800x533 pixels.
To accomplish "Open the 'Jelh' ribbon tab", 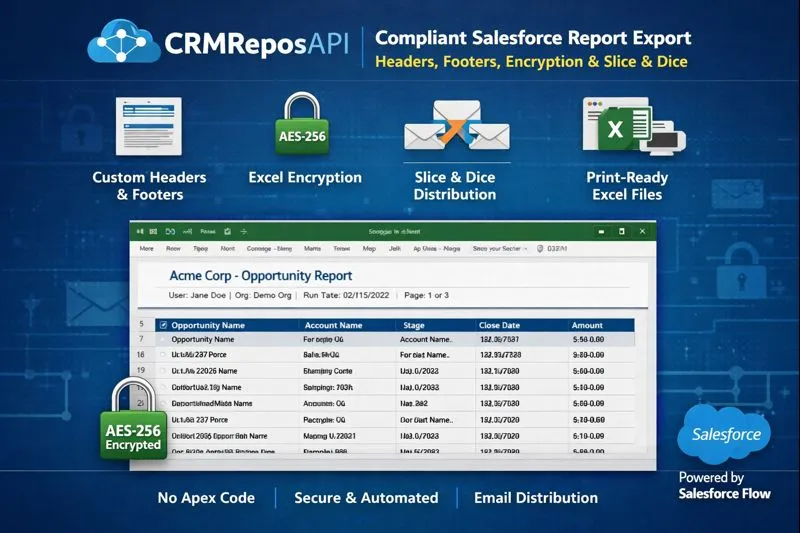I will 395,249.
